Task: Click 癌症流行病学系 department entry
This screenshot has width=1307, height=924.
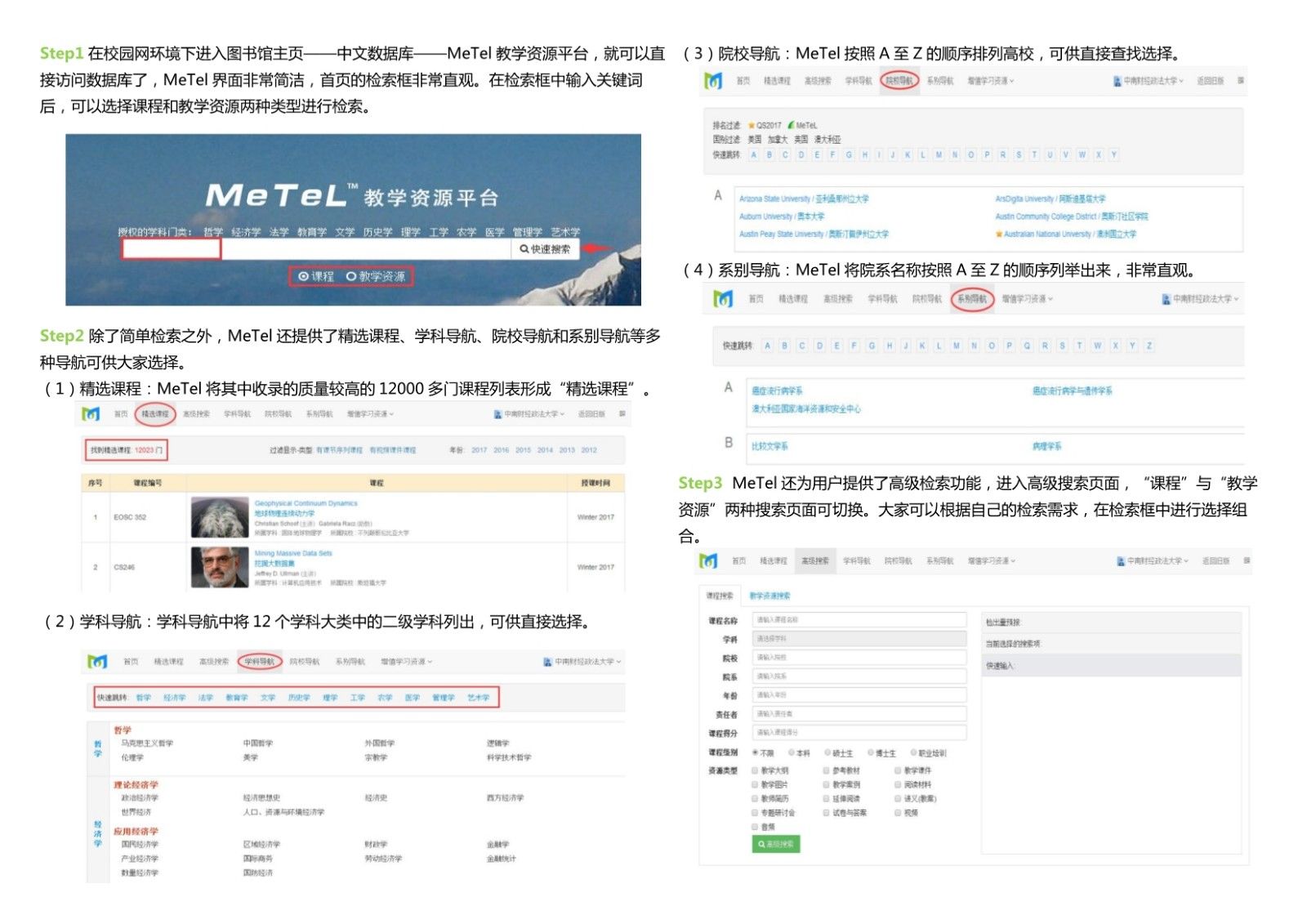Action: click(x=777, y=391)
